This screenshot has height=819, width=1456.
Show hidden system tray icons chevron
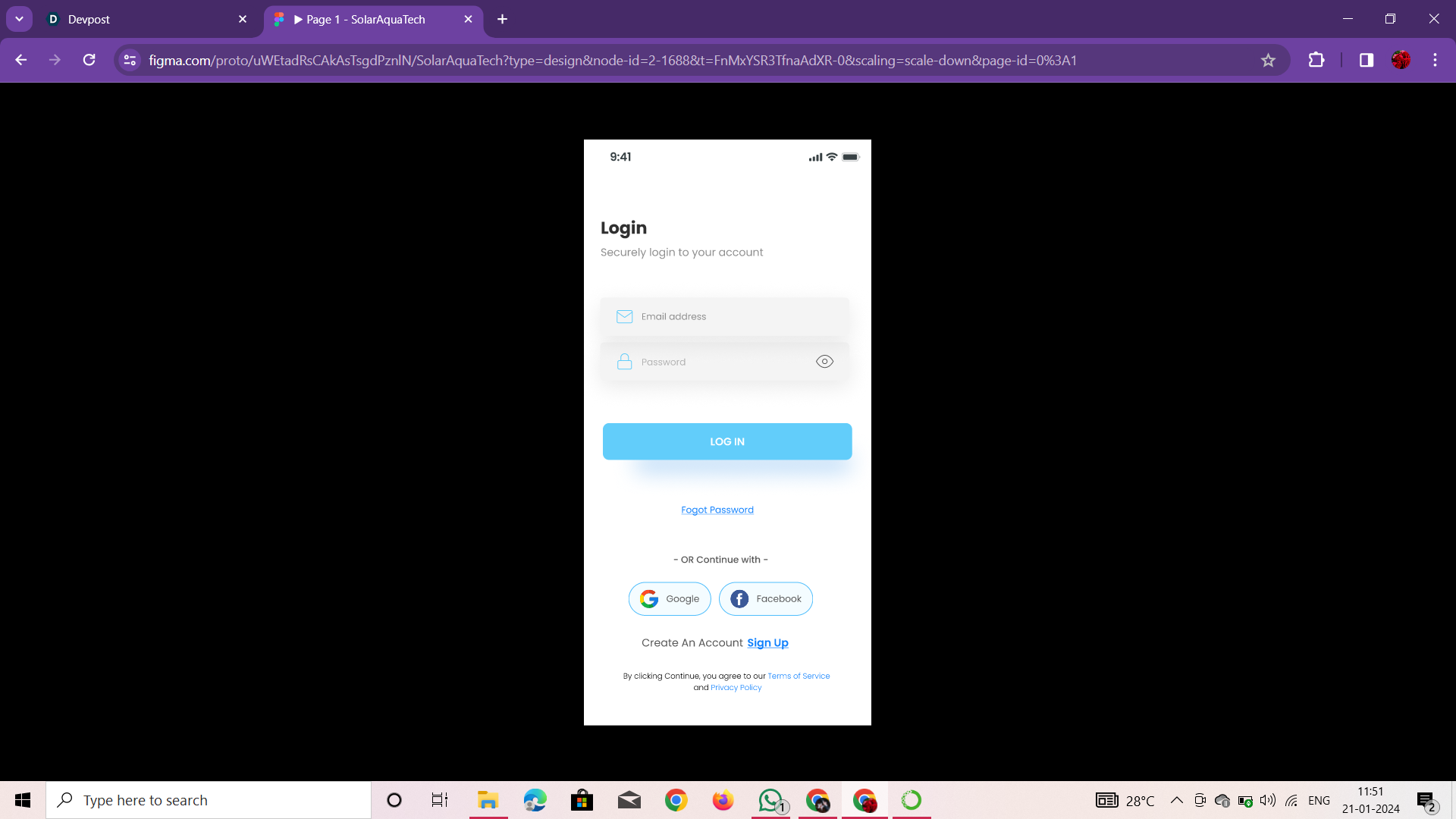(x=1176, y=800)
